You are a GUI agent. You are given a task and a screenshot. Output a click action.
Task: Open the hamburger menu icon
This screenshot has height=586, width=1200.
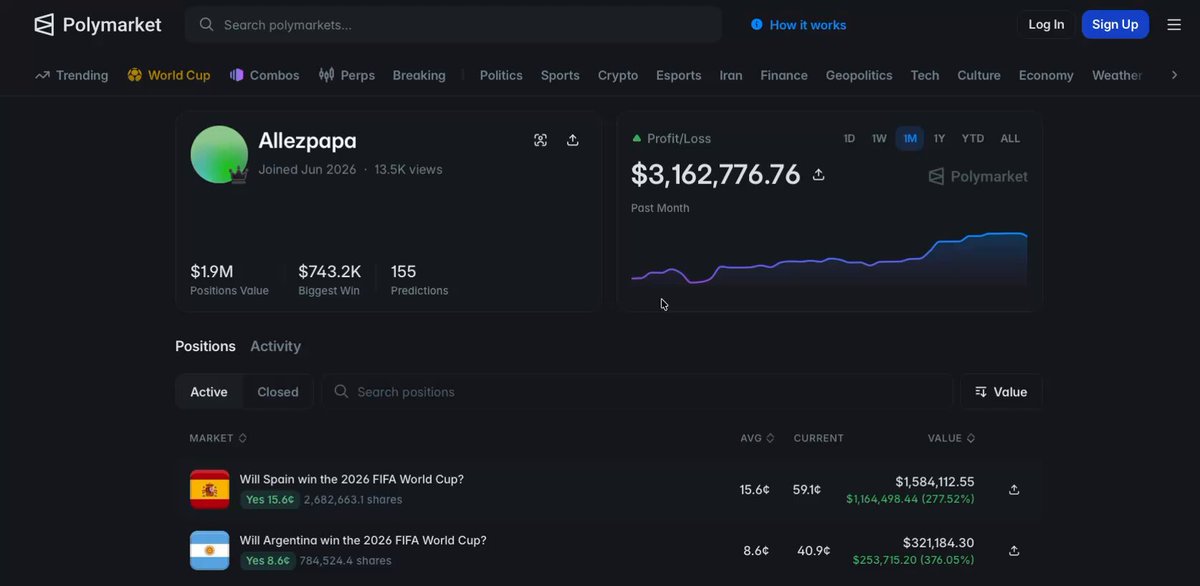coord(1174,25)
